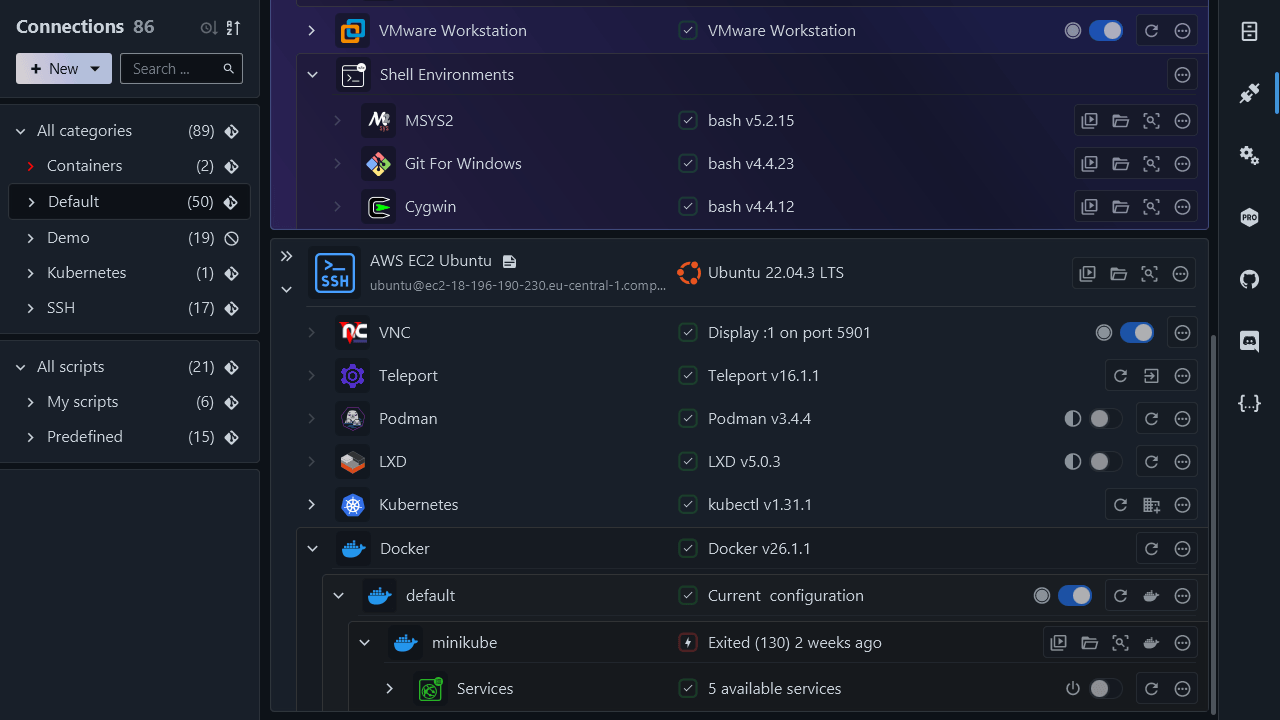1280x720 pixels.
Task: Open more options for Teleport
Action: coord(1182,376)
